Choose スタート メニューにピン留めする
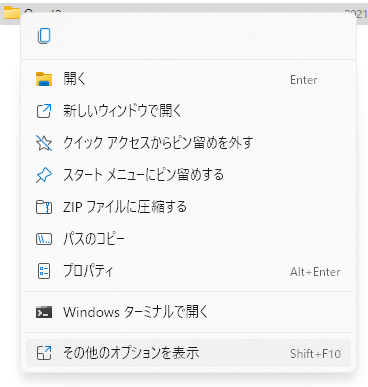 (x=188, y=175)
